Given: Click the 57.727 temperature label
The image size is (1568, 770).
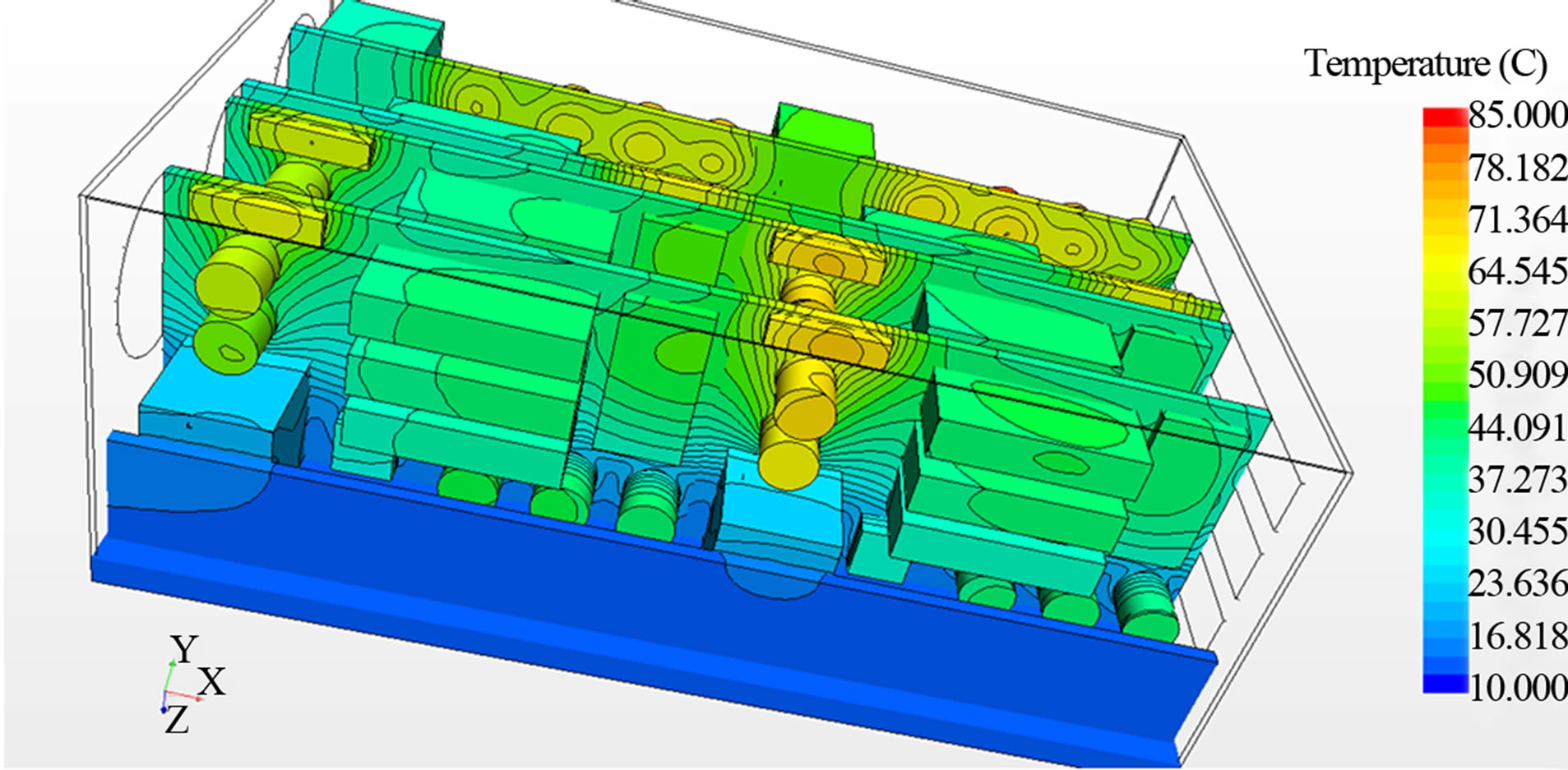Looking at the screenshot, I should tap(1520, 323).
